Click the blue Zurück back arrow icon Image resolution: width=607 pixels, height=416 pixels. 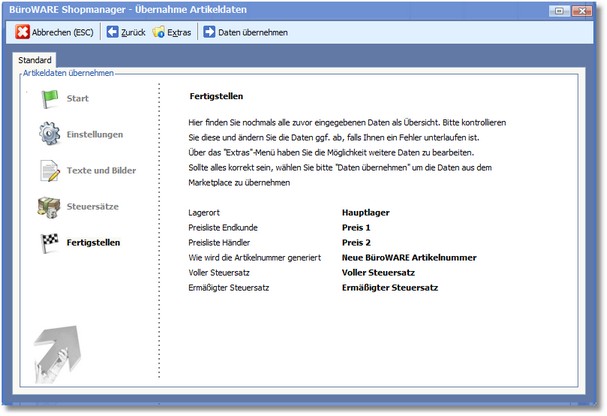(x=112, y=32)
